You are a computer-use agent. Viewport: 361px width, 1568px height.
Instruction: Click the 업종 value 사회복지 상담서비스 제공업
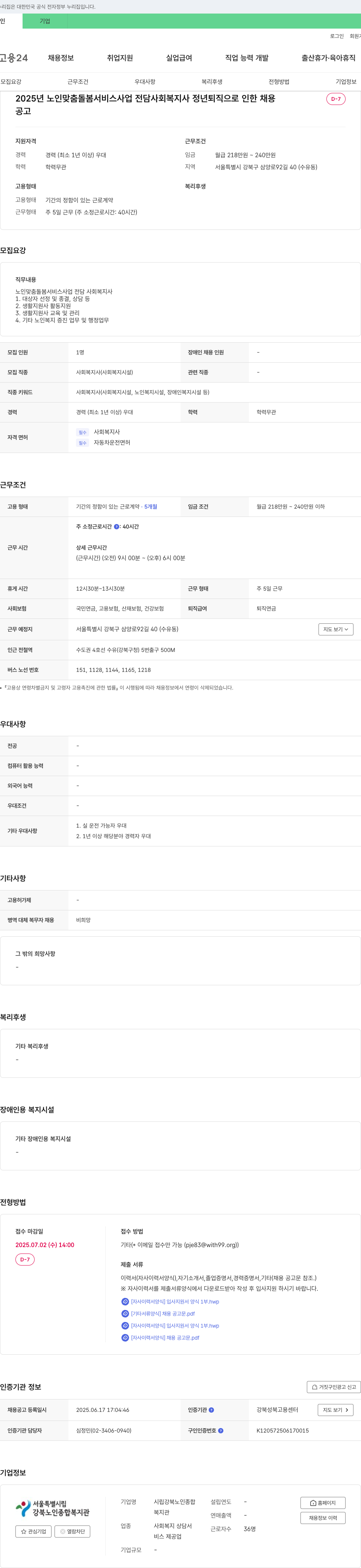tap(173, 1531)
